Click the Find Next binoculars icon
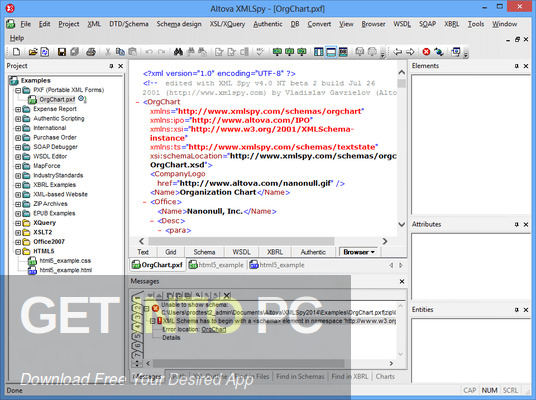Viewport: 536px width, 400px height. pyautogui.click(x=190, y=52)
